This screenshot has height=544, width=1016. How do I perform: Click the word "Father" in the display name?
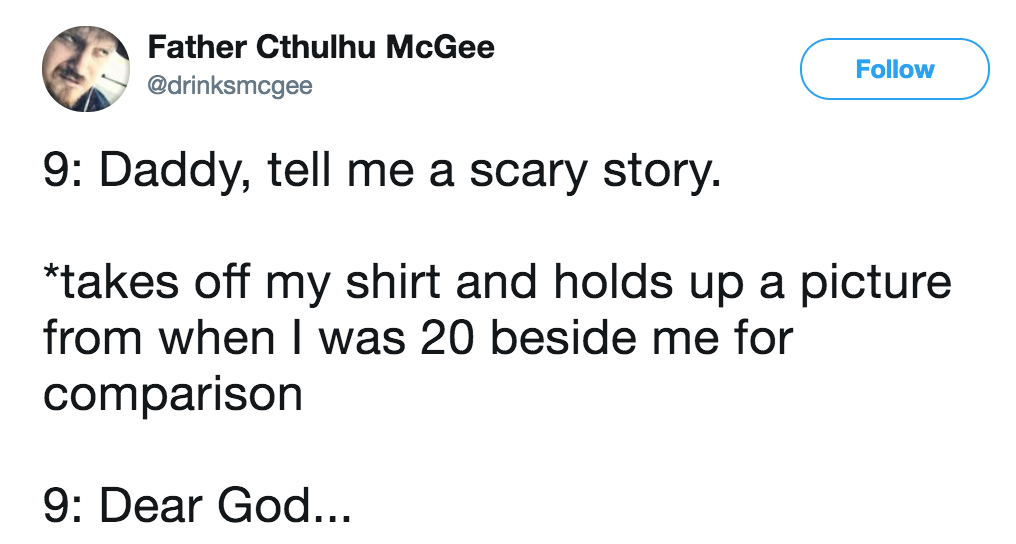[196, 47]
